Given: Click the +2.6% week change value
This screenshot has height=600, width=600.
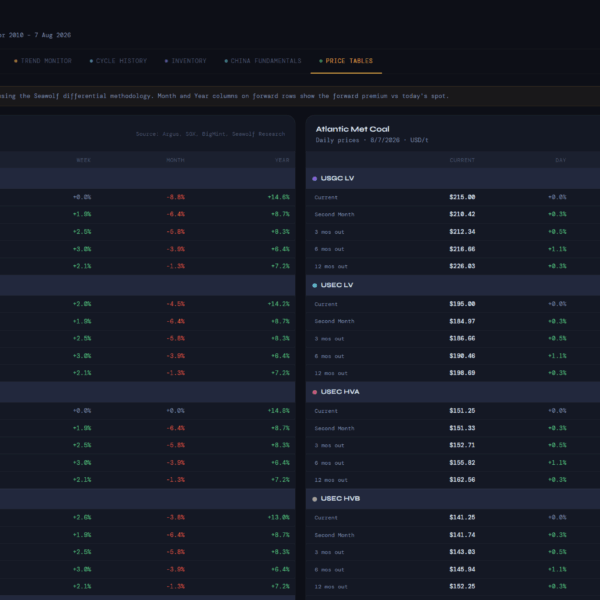Looking at the screenshot, I should pos(82,517).
